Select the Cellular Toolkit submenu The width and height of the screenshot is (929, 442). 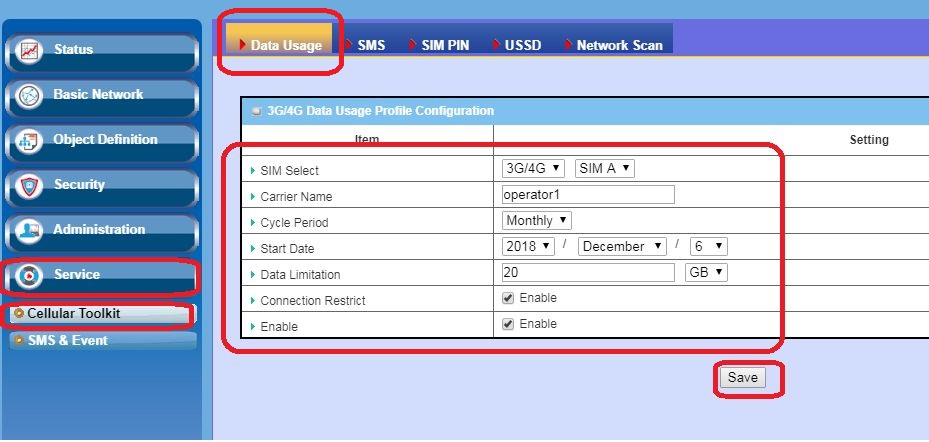pyautogui.click(x=101, y=315)
